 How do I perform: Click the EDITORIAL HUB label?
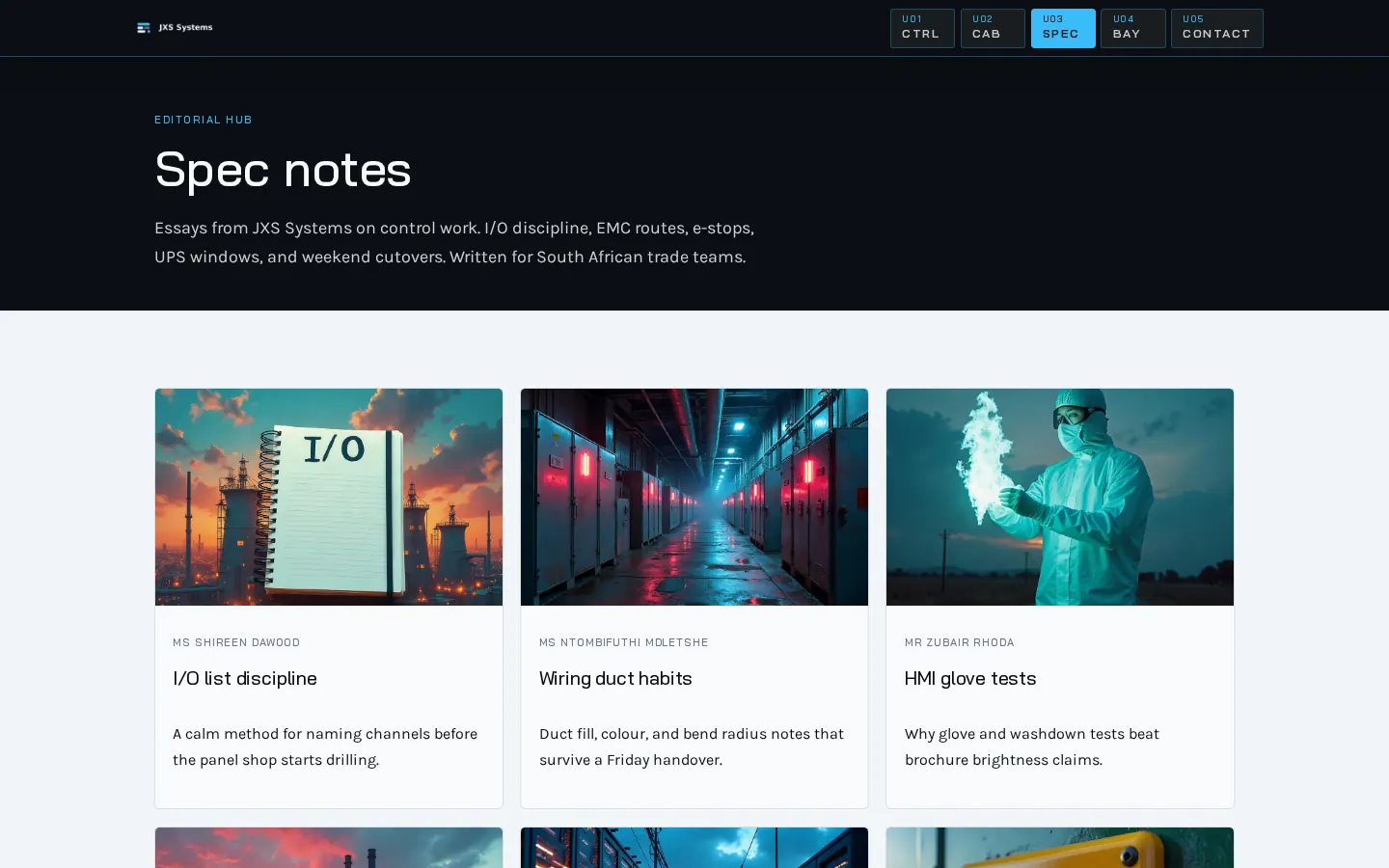tap(204, 120)
